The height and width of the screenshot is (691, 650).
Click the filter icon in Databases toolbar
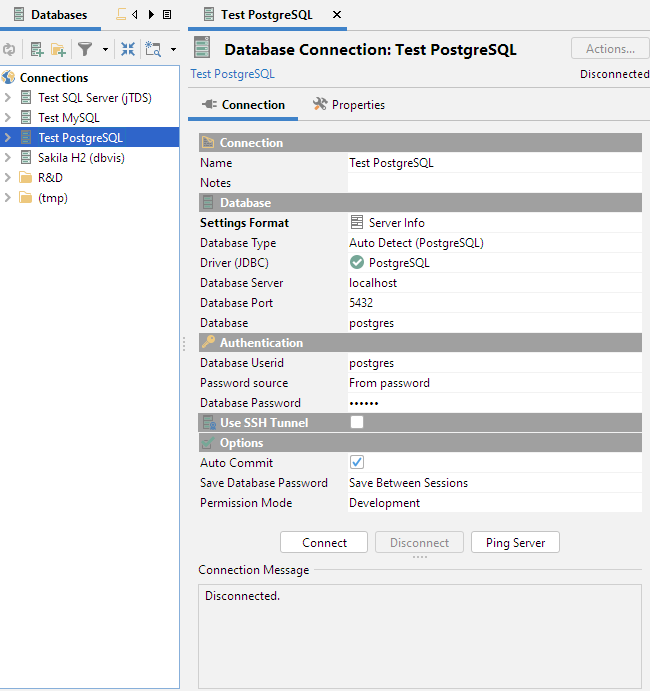[86, 49]
